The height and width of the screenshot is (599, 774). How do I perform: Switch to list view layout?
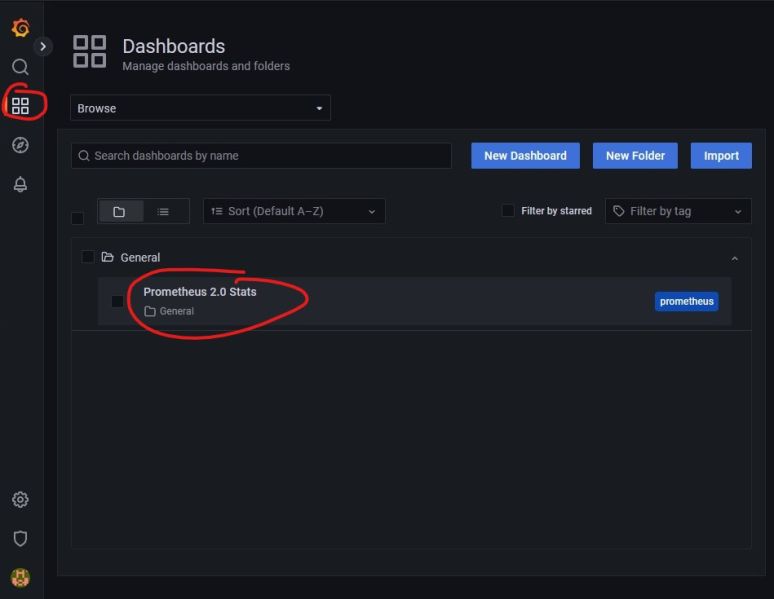point(164,211)
